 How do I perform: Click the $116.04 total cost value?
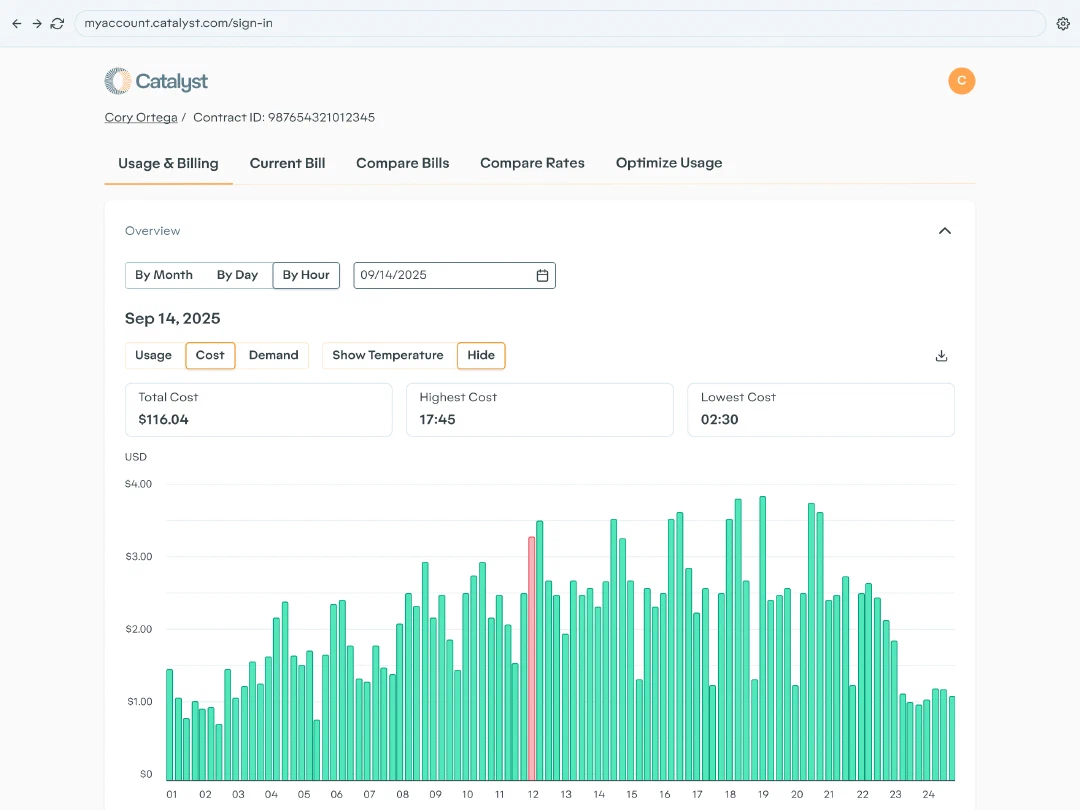(163, 419)
